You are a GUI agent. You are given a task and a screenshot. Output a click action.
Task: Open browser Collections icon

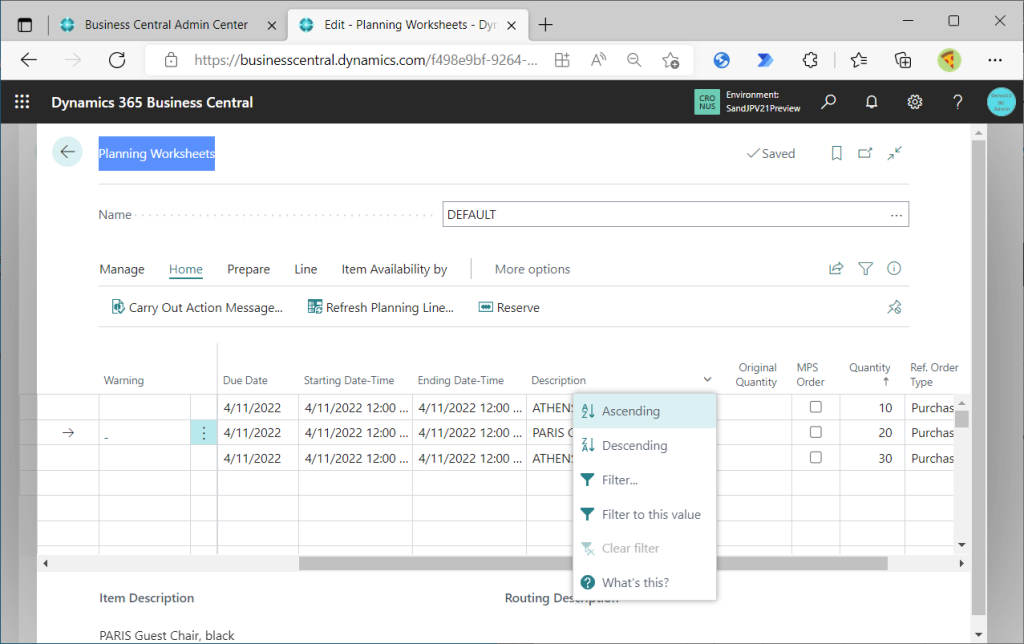click(x=903, y=60)
